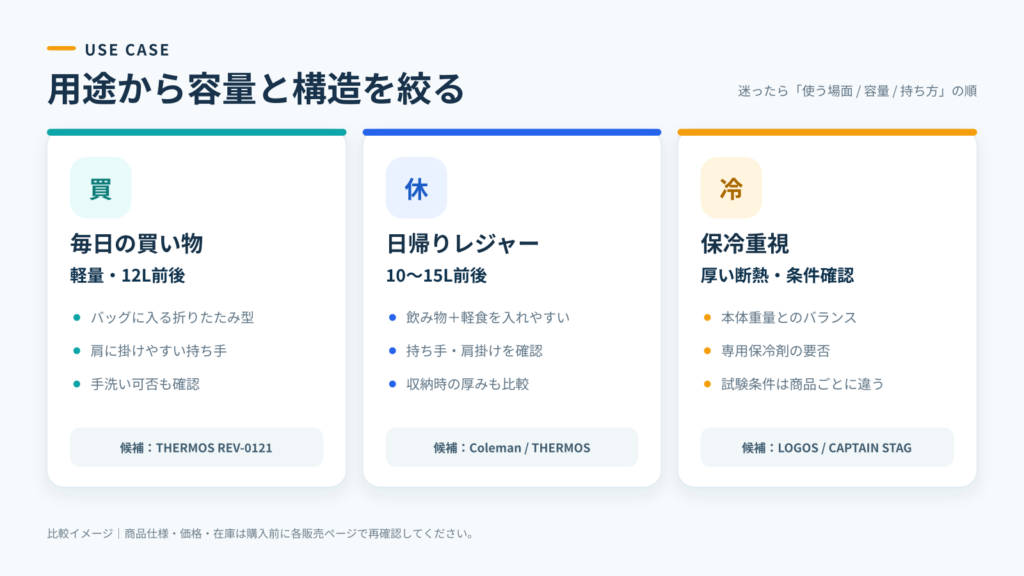Click the 日帰りレジャー card heading
The width and height of the screenshot is (1024, 576).
click(x=462, y=244)
